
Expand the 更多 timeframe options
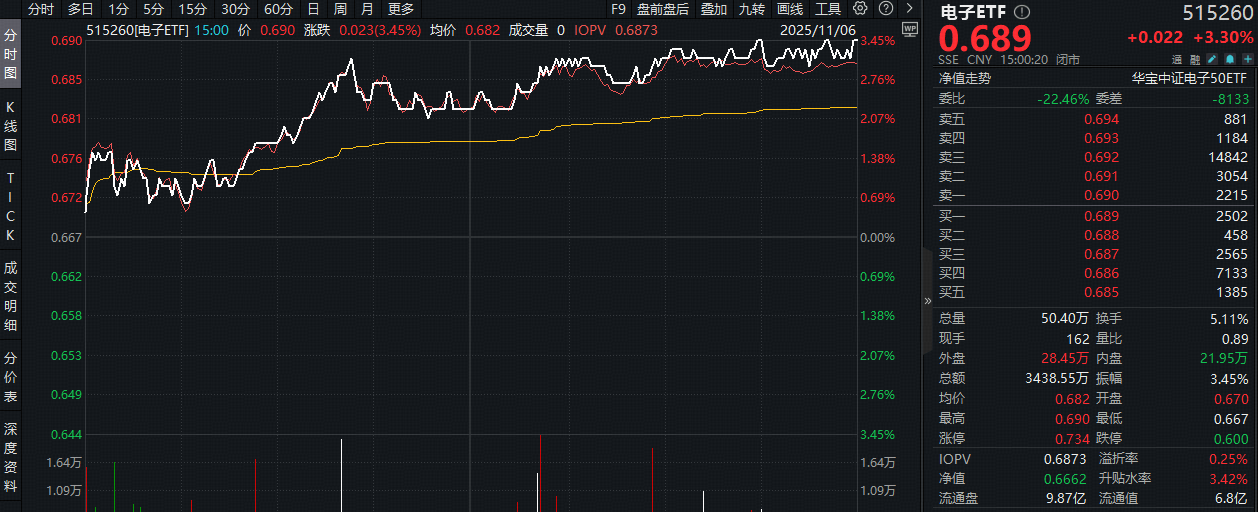click(401, 9)
